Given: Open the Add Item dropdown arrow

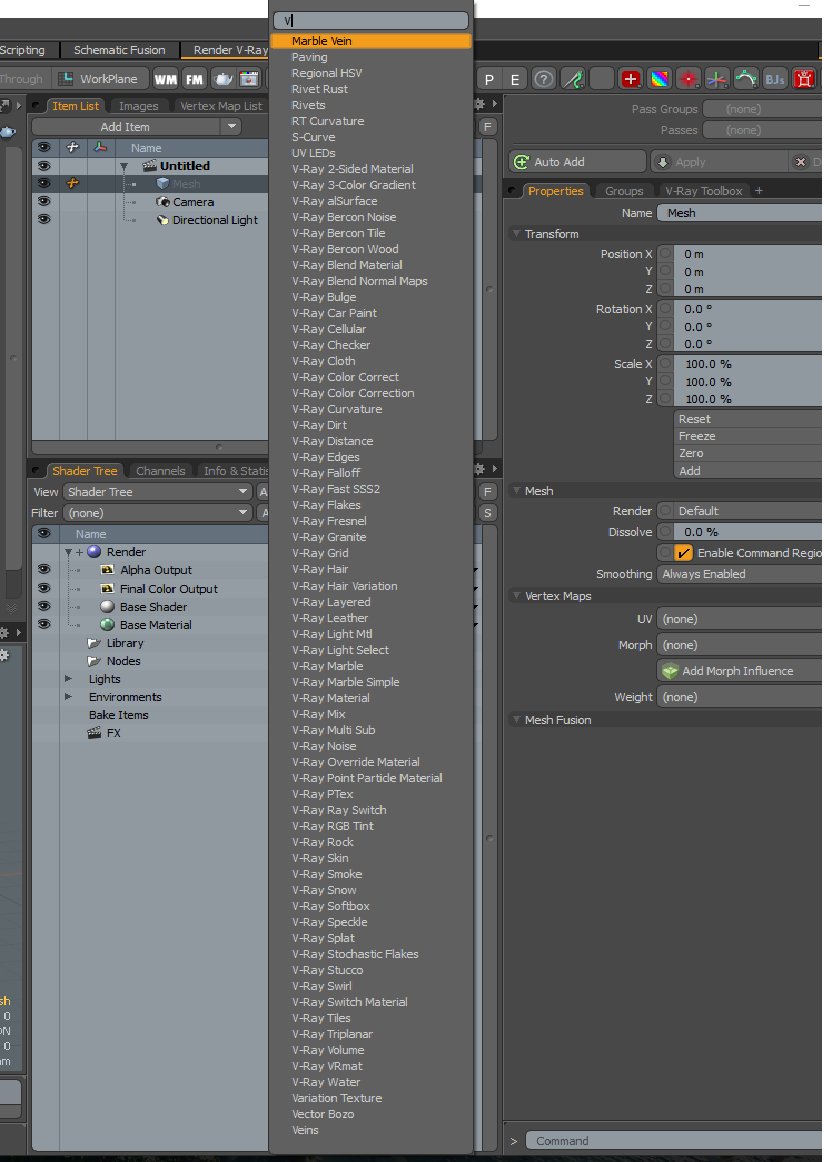Looking at the screenshot, I should coord(233,127).
